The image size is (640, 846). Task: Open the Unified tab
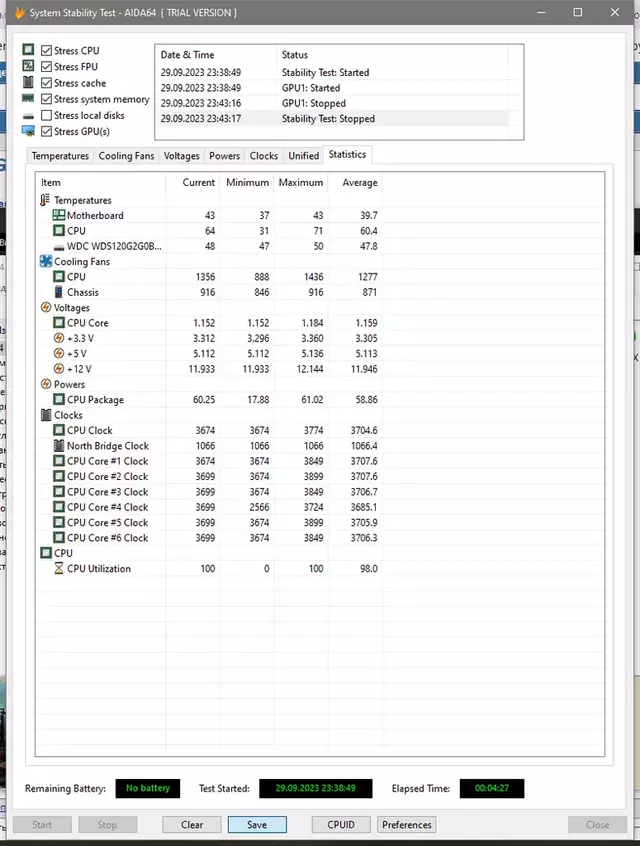click(x=303, y=155)
